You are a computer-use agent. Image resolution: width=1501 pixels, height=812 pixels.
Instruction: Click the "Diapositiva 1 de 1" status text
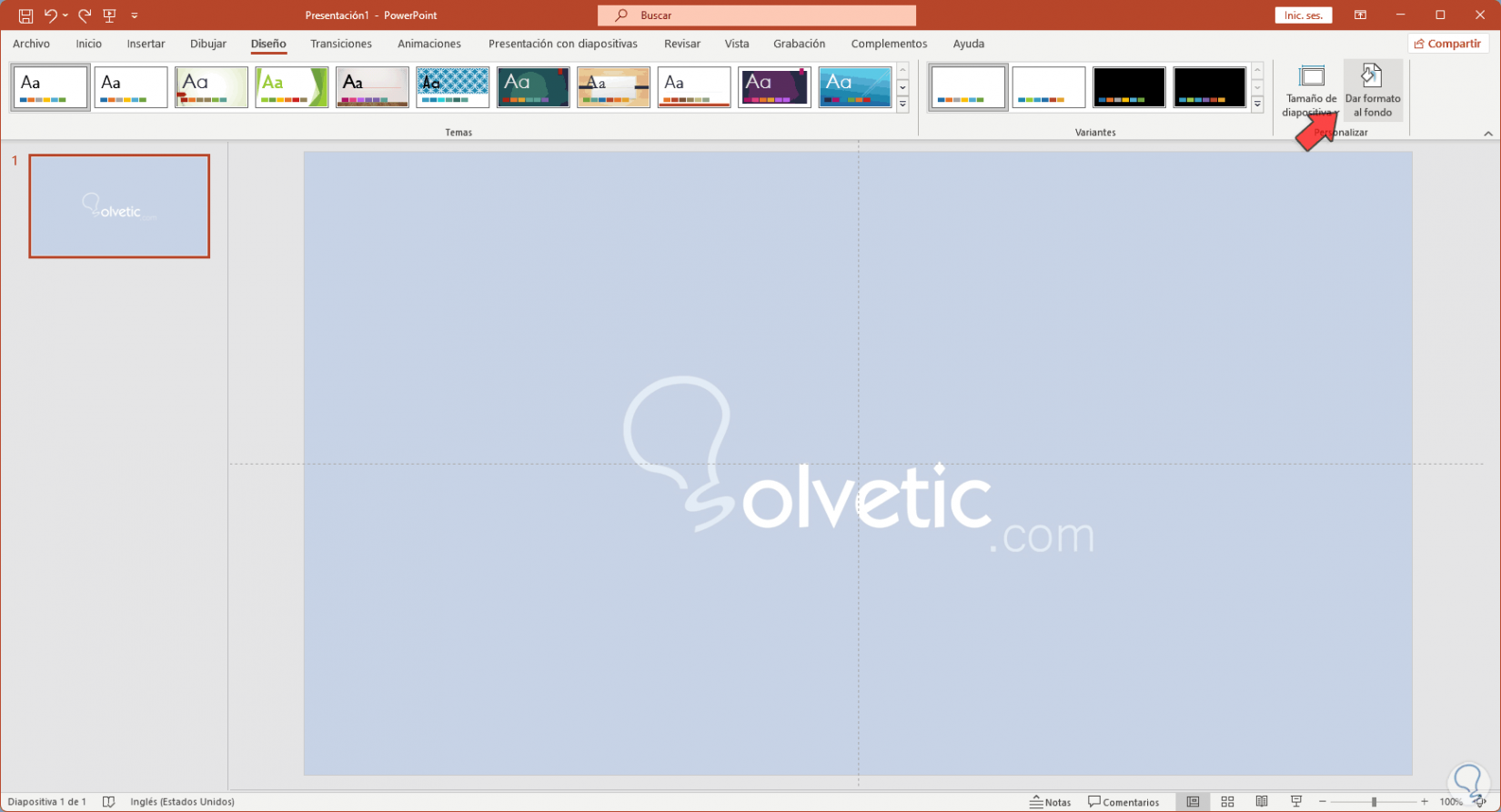pos(47,802)
